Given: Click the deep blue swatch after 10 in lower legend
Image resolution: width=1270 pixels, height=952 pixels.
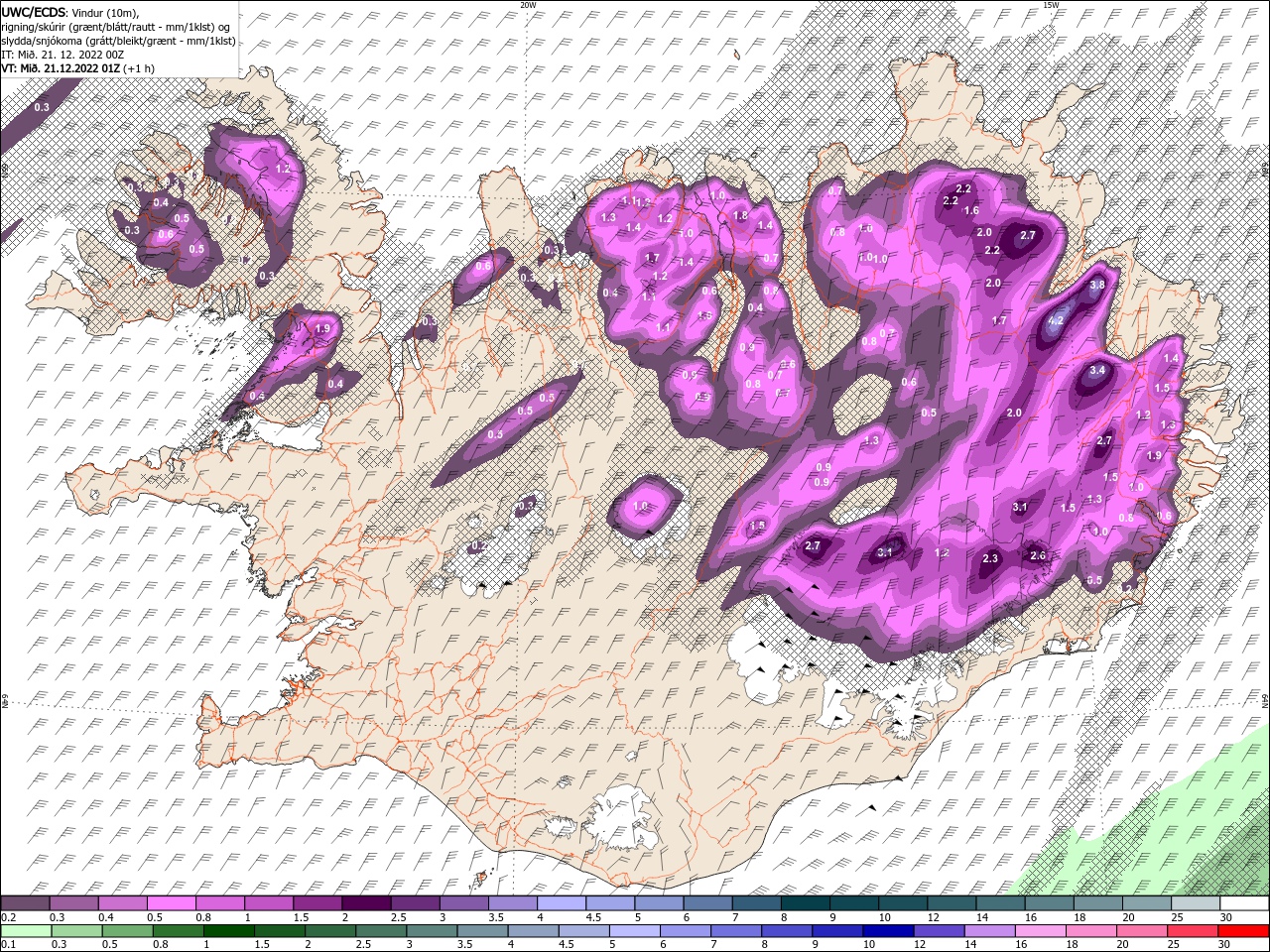Looking at the screenshot, I should [x=886, y=930].
